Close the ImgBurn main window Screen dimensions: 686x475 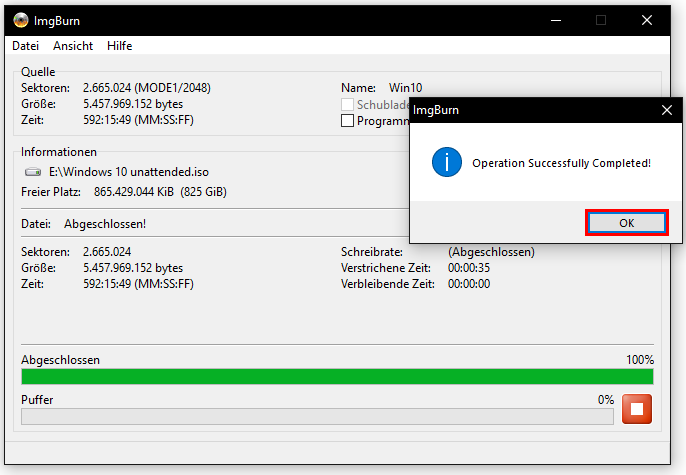(647, 20)
